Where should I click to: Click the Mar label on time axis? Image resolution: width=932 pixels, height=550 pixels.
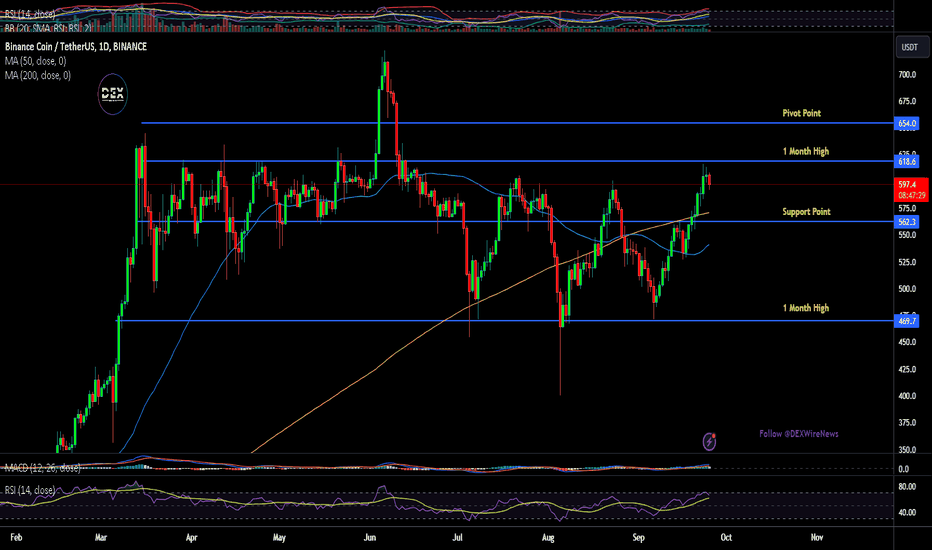coord(100,538)
